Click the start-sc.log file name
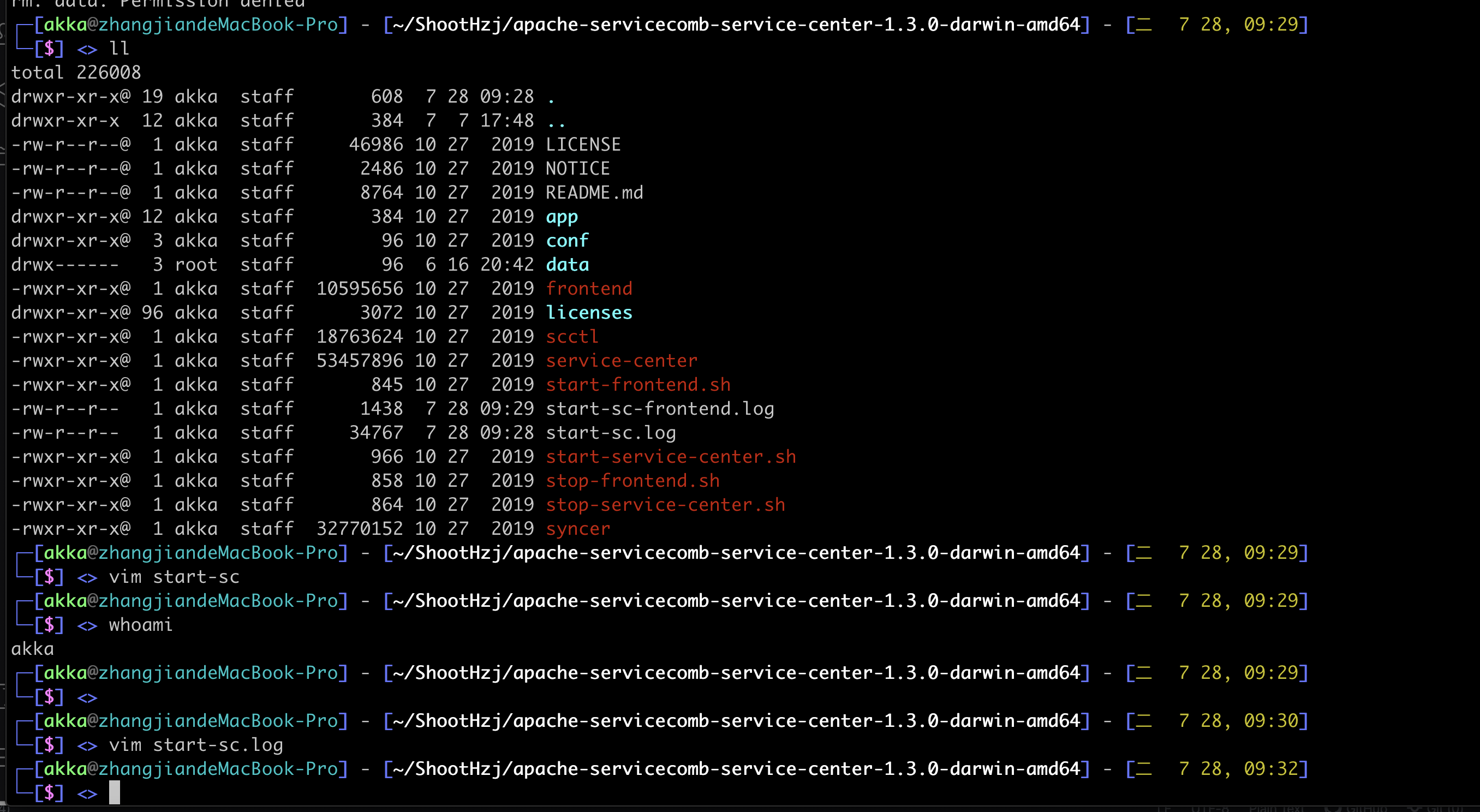This screenshot has width=1480, height=812. 610,432
